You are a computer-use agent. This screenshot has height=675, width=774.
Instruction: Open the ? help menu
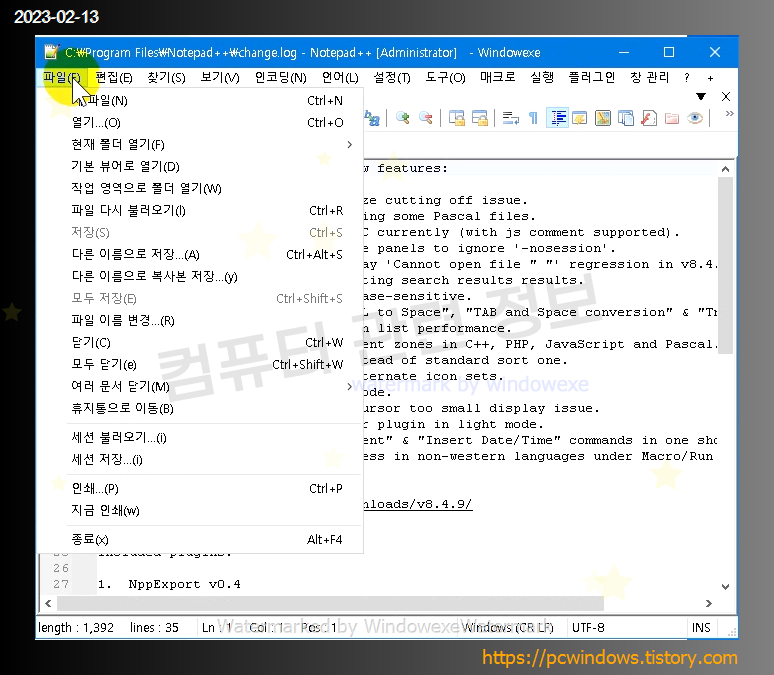point(687,78)
